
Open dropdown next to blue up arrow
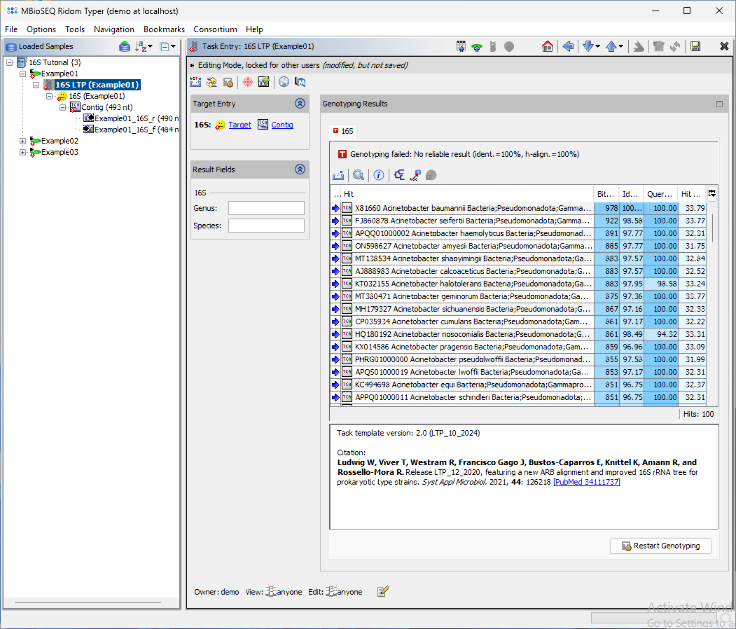(x=621, y=46)
